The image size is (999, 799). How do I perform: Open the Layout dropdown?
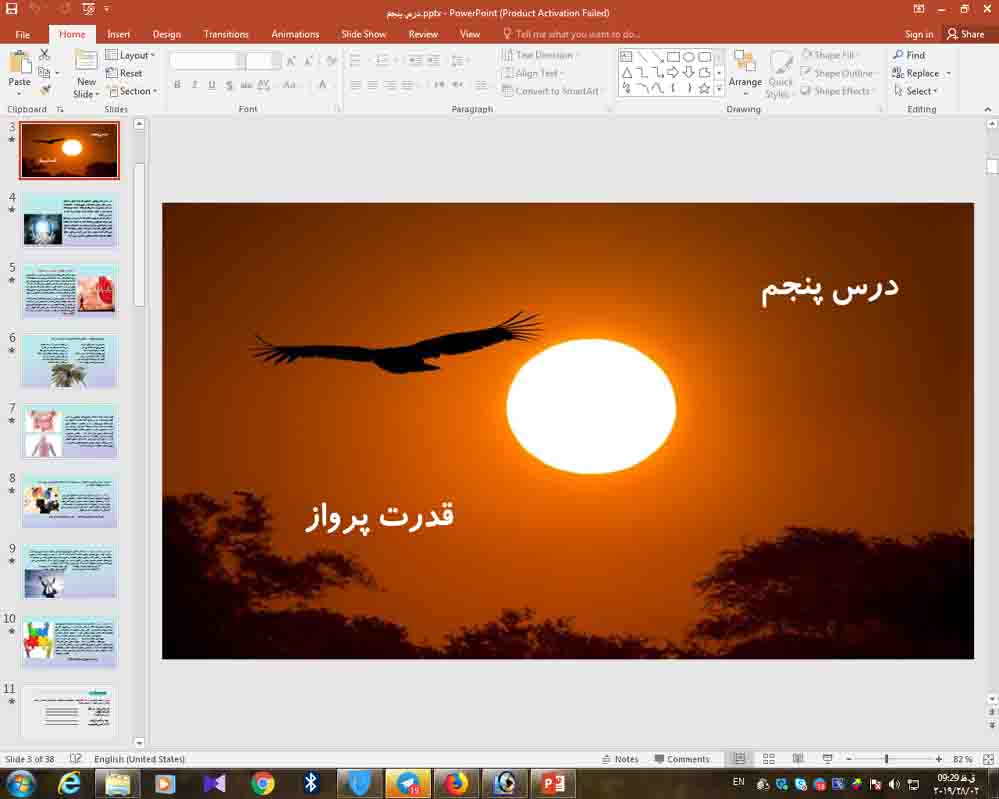130,55
